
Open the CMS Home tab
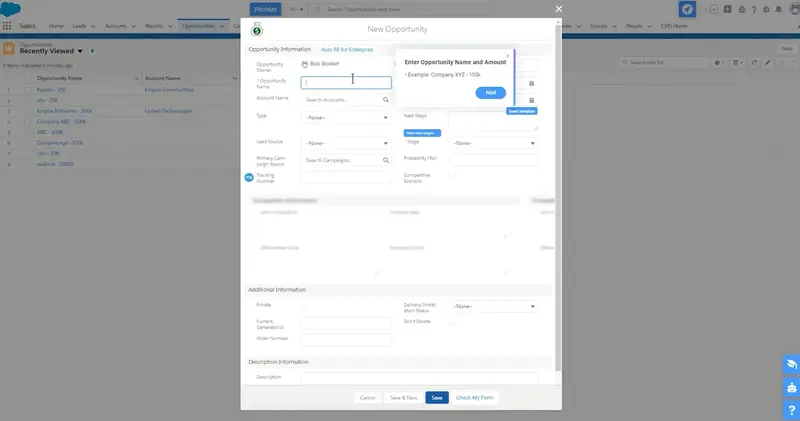point(674,26)
